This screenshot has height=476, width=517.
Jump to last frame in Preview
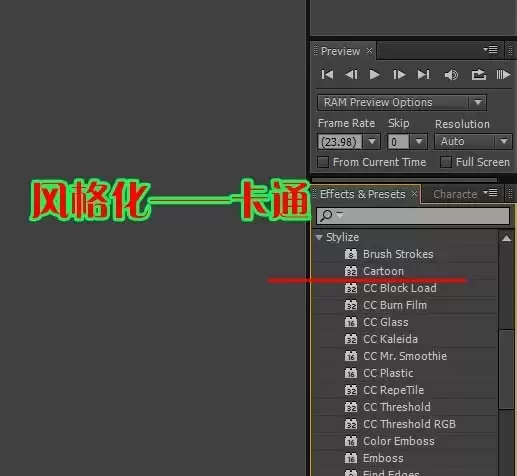[x=424, y=74]
